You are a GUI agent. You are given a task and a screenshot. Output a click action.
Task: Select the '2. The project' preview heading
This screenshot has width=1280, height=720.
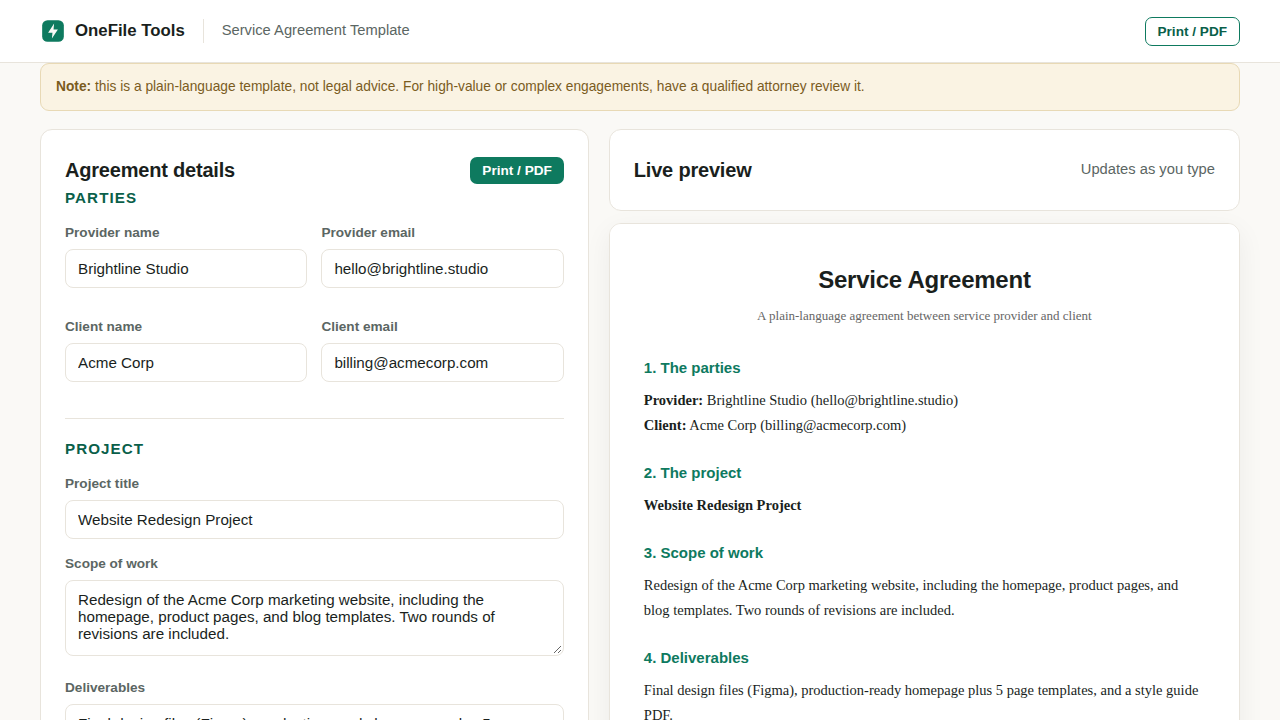pos(693,473)
